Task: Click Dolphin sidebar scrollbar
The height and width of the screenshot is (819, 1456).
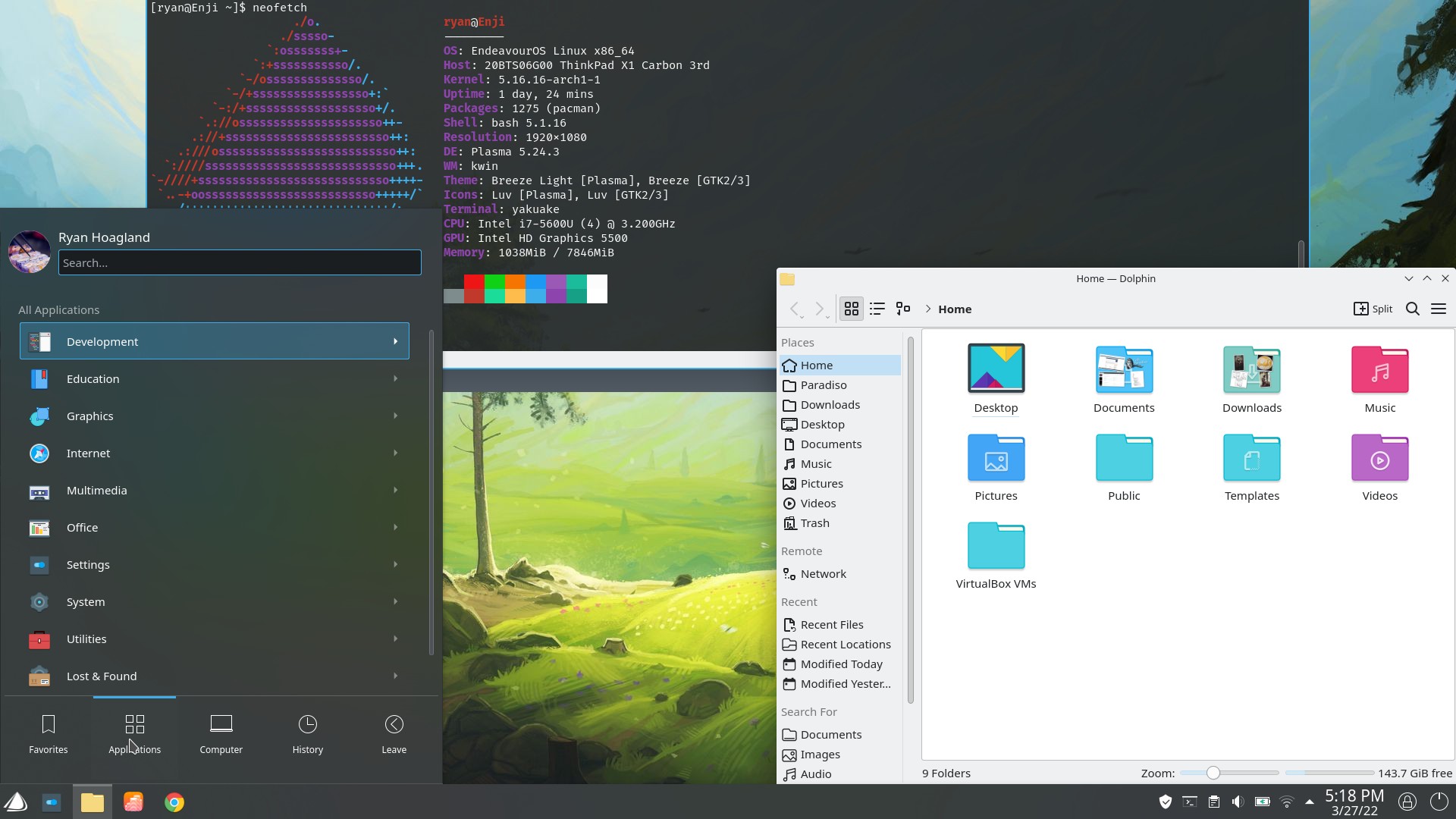Action: tap(910, 520)
